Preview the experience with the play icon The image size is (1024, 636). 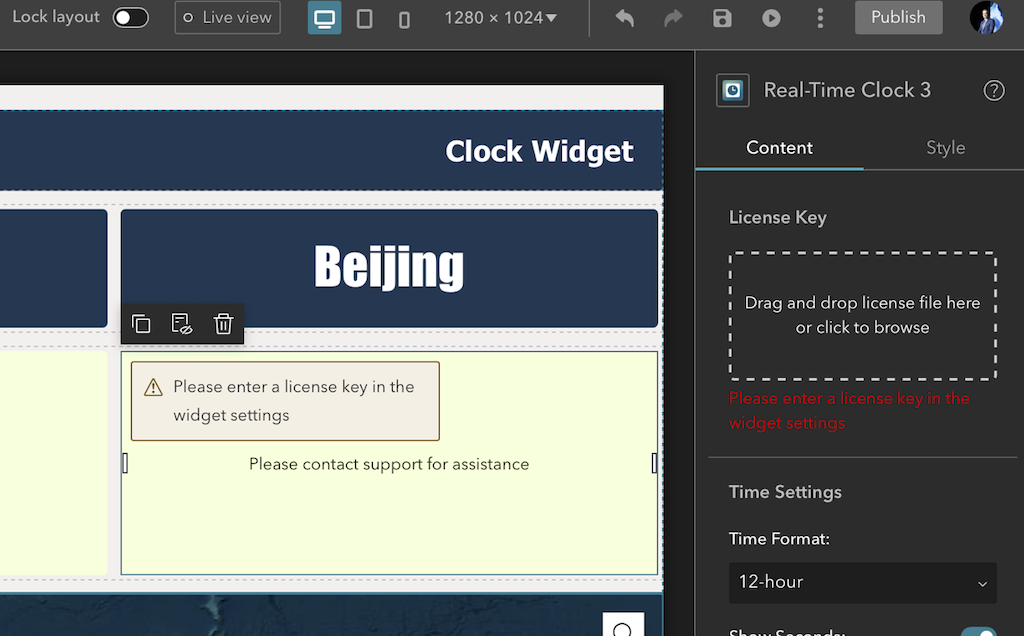(x=771, y=17)
